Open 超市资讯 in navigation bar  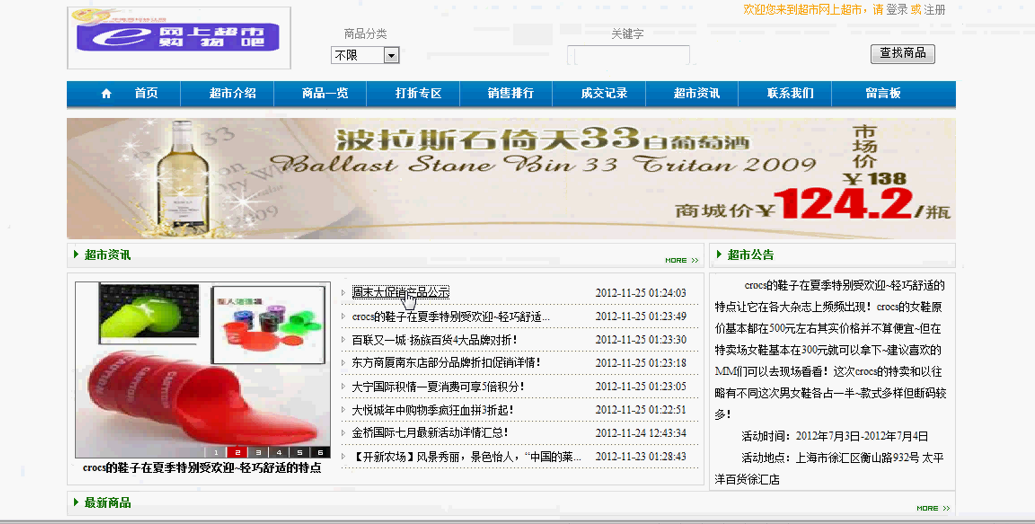point(696,94)
